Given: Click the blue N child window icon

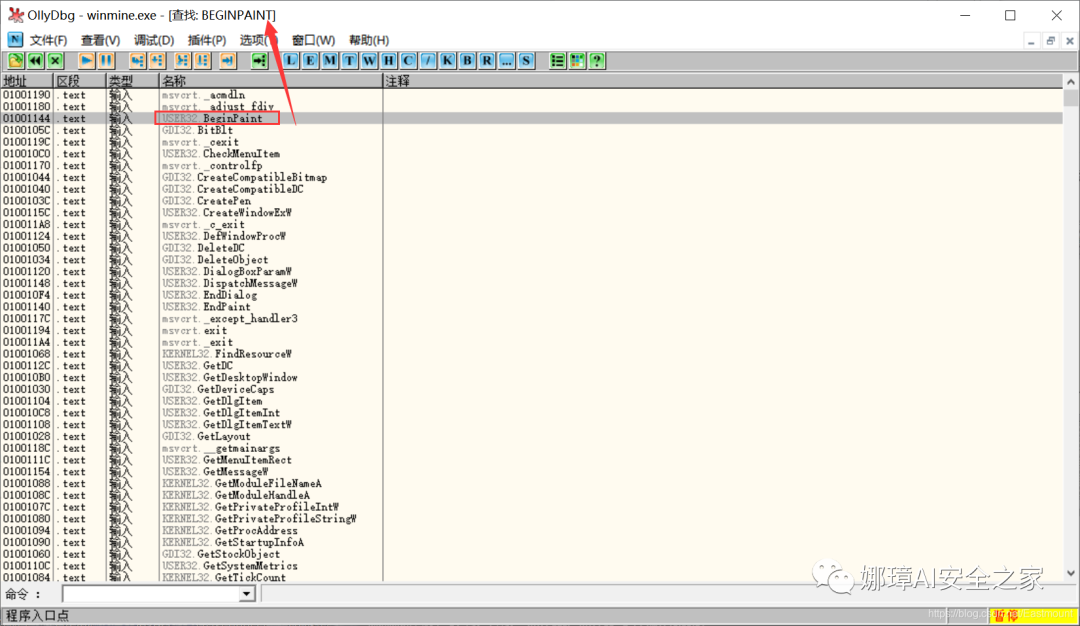Looking at the screenshot, I should (x=14, y=40).
